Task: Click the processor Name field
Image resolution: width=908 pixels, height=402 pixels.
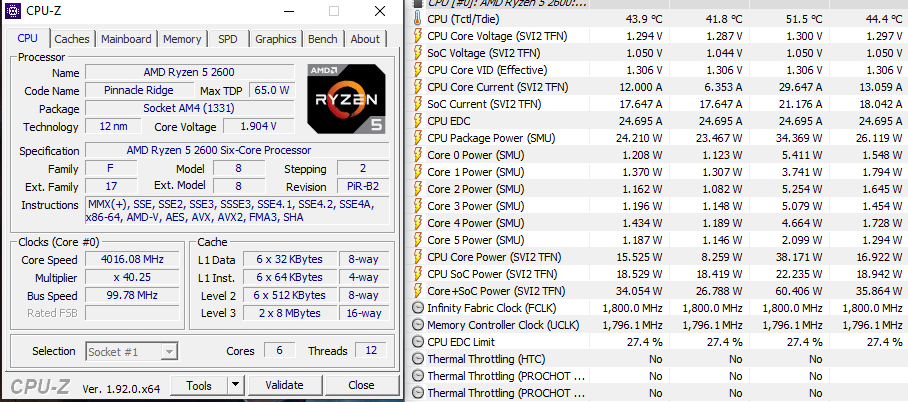Action: click(x=189, y=72)
